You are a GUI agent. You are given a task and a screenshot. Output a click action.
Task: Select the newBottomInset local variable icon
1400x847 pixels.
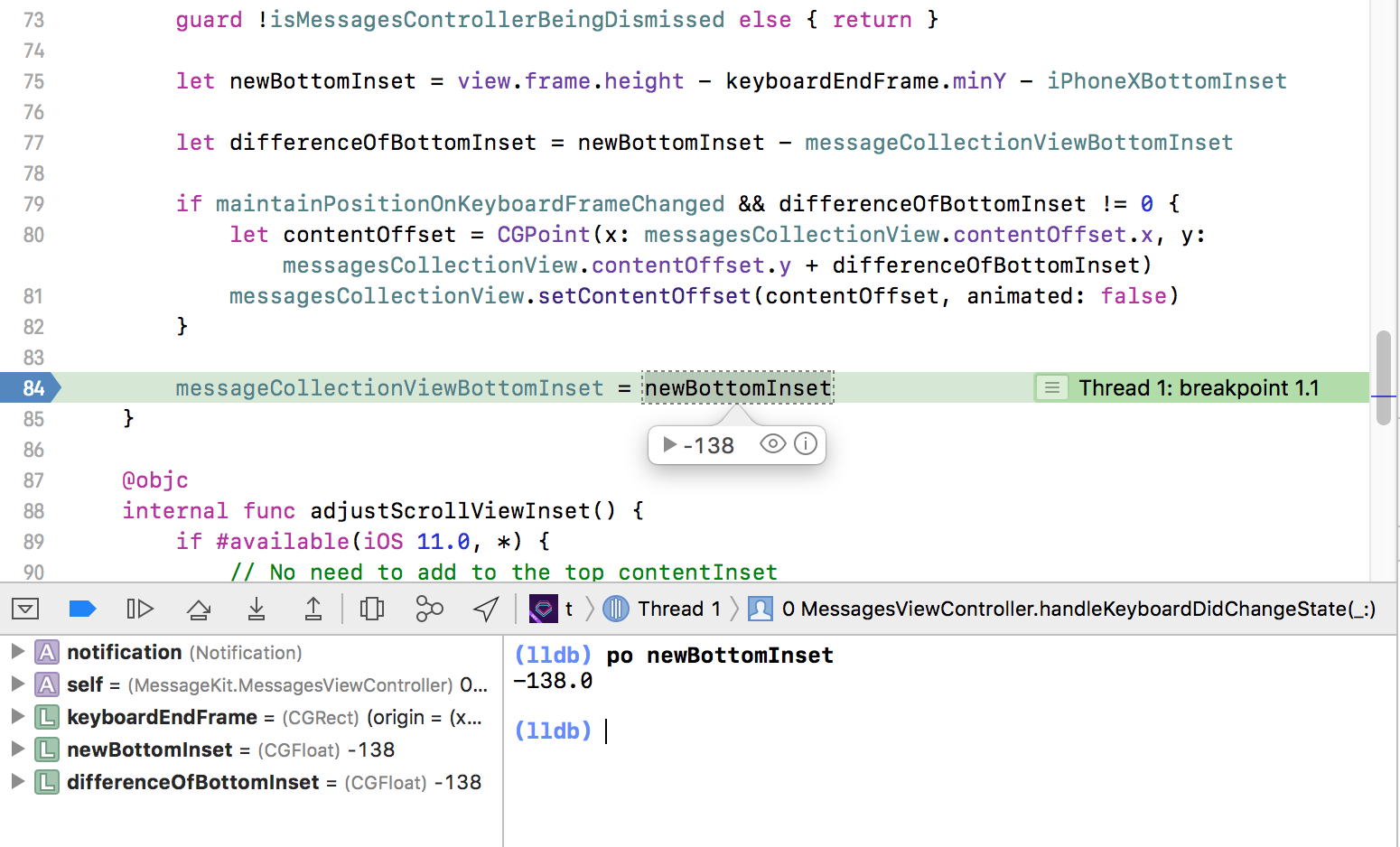pos(47,749)
